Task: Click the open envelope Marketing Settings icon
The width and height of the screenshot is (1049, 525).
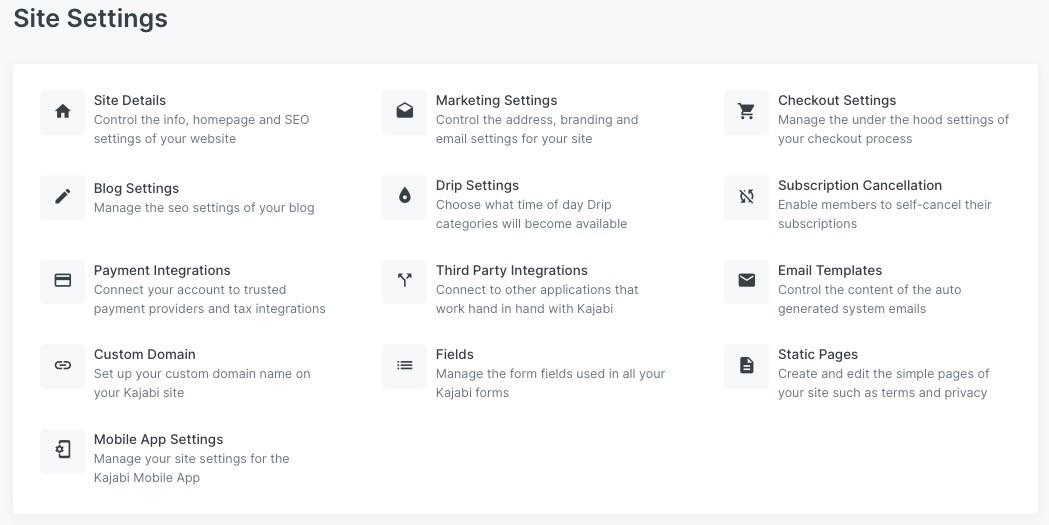Action: [x=405, y=111]
